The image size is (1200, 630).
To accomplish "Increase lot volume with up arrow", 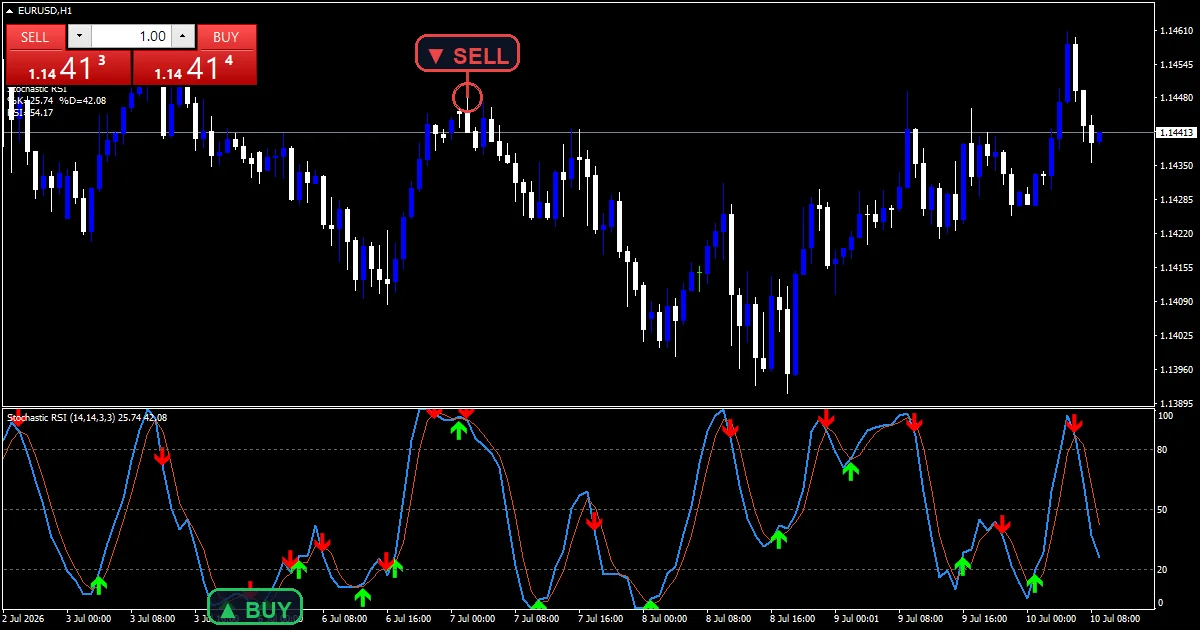I will pyautogui.click(x=182, y=37).
